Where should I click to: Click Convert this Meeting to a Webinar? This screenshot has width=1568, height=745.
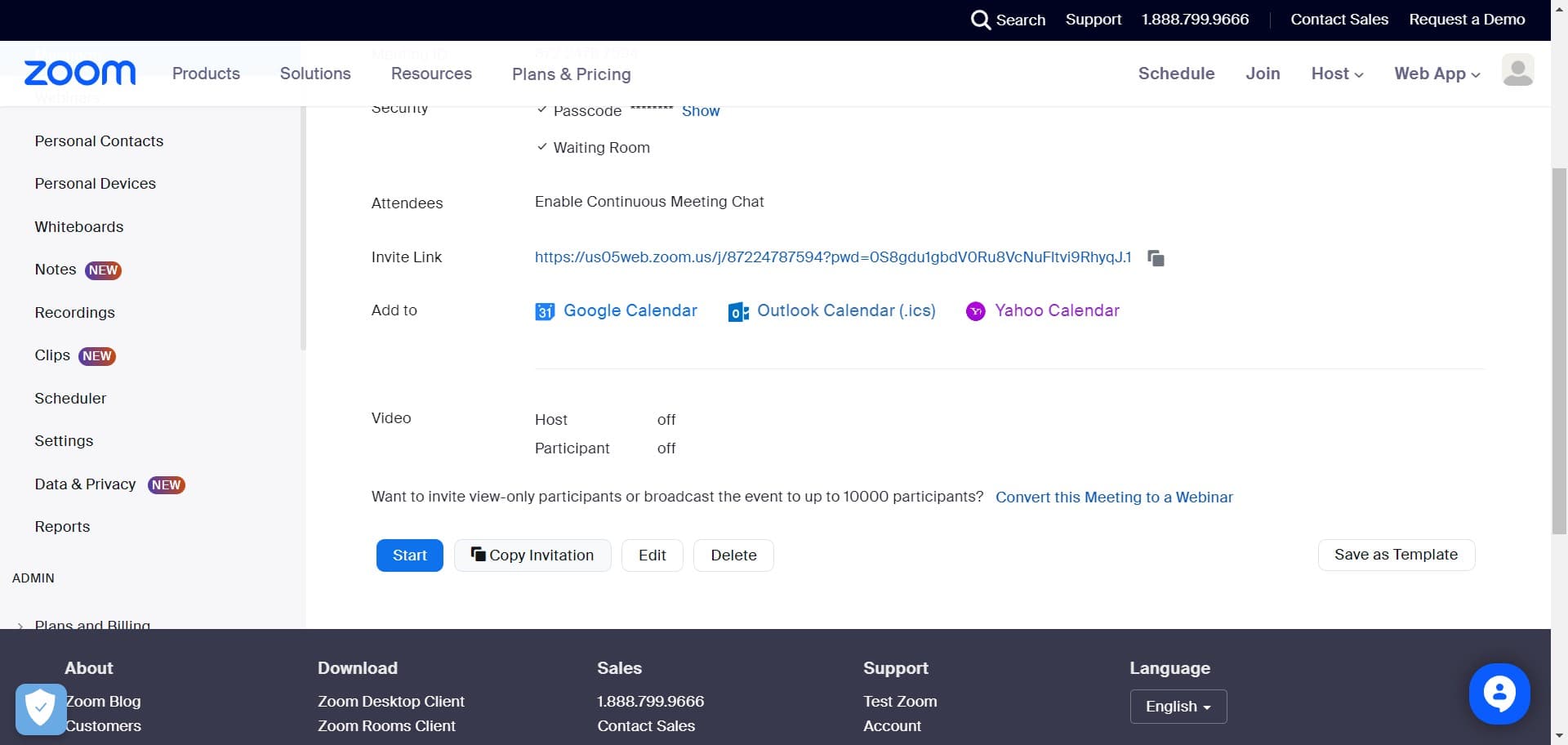click(1114, 497)
